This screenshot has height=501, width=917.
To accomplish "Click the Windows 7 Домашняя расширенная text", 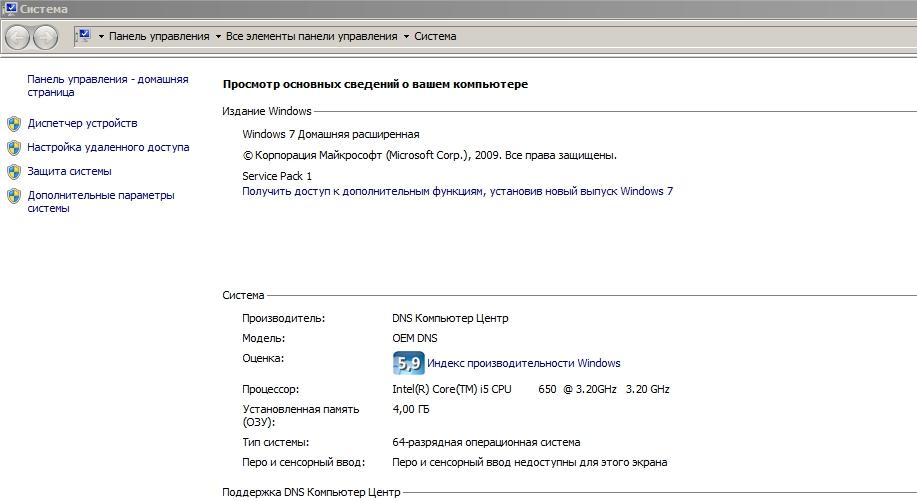I will [x=330, y=134].
